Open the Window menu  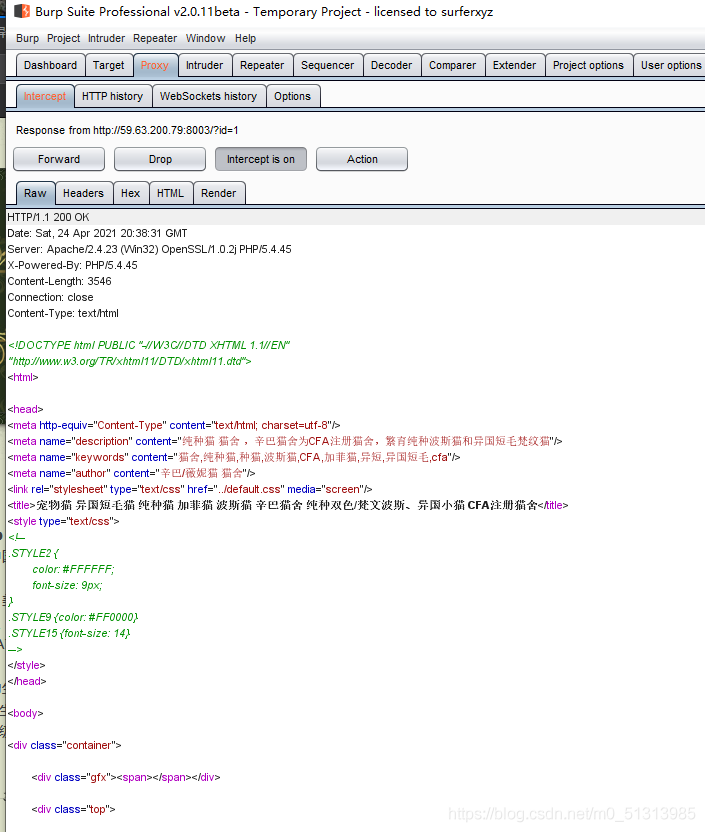pyautogui.click(x=205, y=38)
